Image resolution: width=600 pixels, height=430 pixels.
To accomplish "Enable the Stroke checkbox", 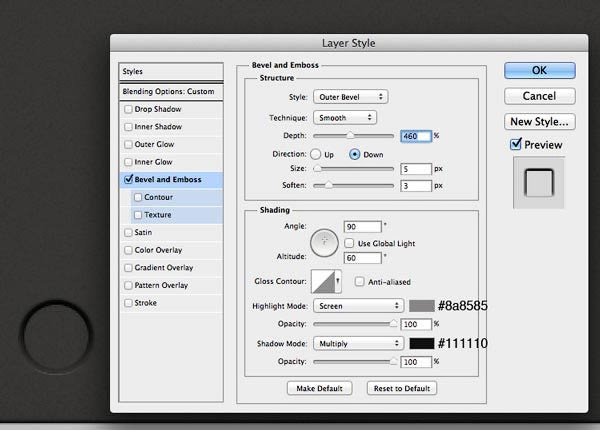I will [x=128, y=303].
